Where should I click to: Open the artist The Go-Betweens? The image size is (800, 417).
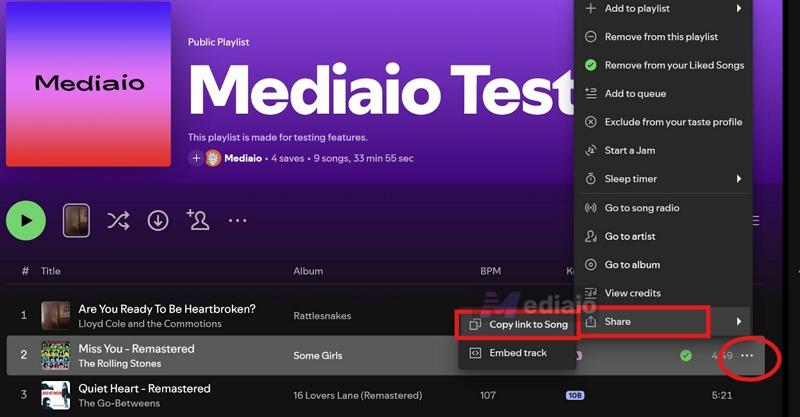click(119, 403)
